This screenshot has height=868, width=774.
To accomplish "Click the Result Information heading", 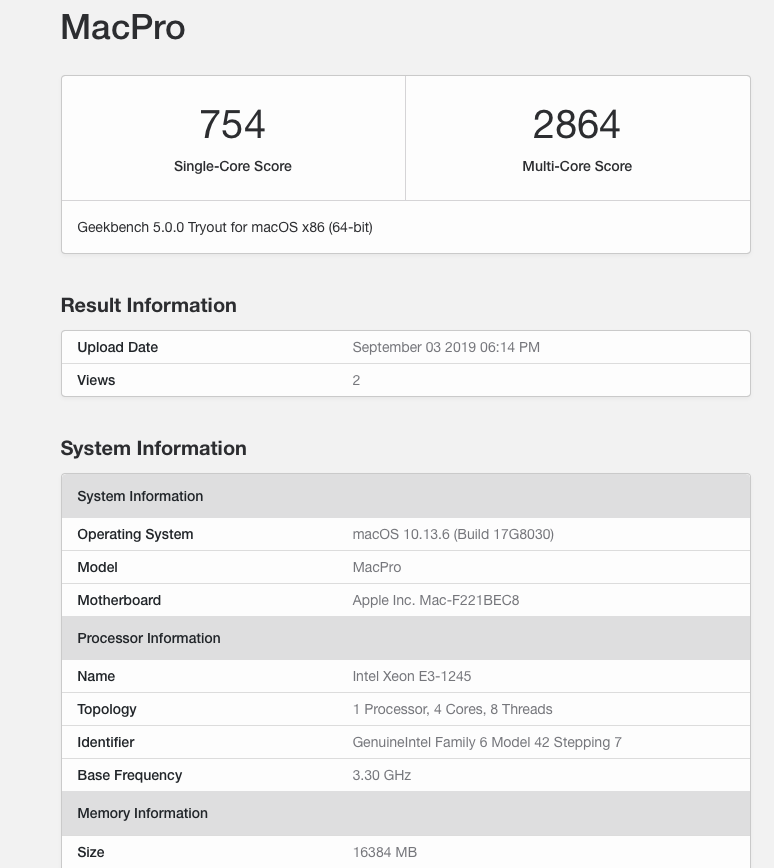I will coord(148,305).
